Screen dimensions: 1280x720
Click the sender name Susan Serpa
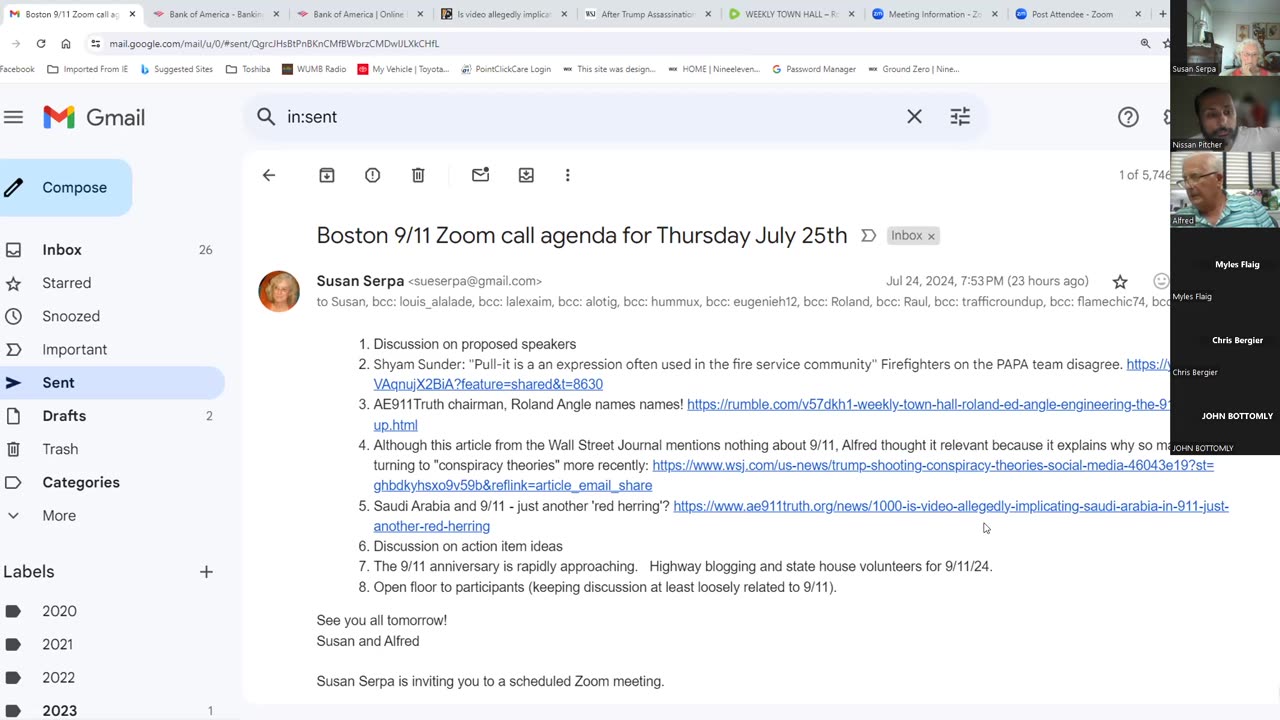[360, 281]
